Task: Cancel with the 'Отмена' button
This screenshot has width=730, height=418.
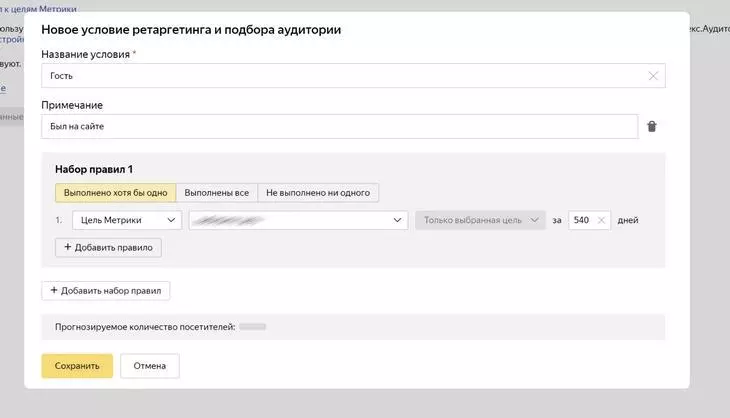Action: click(149, 366)
